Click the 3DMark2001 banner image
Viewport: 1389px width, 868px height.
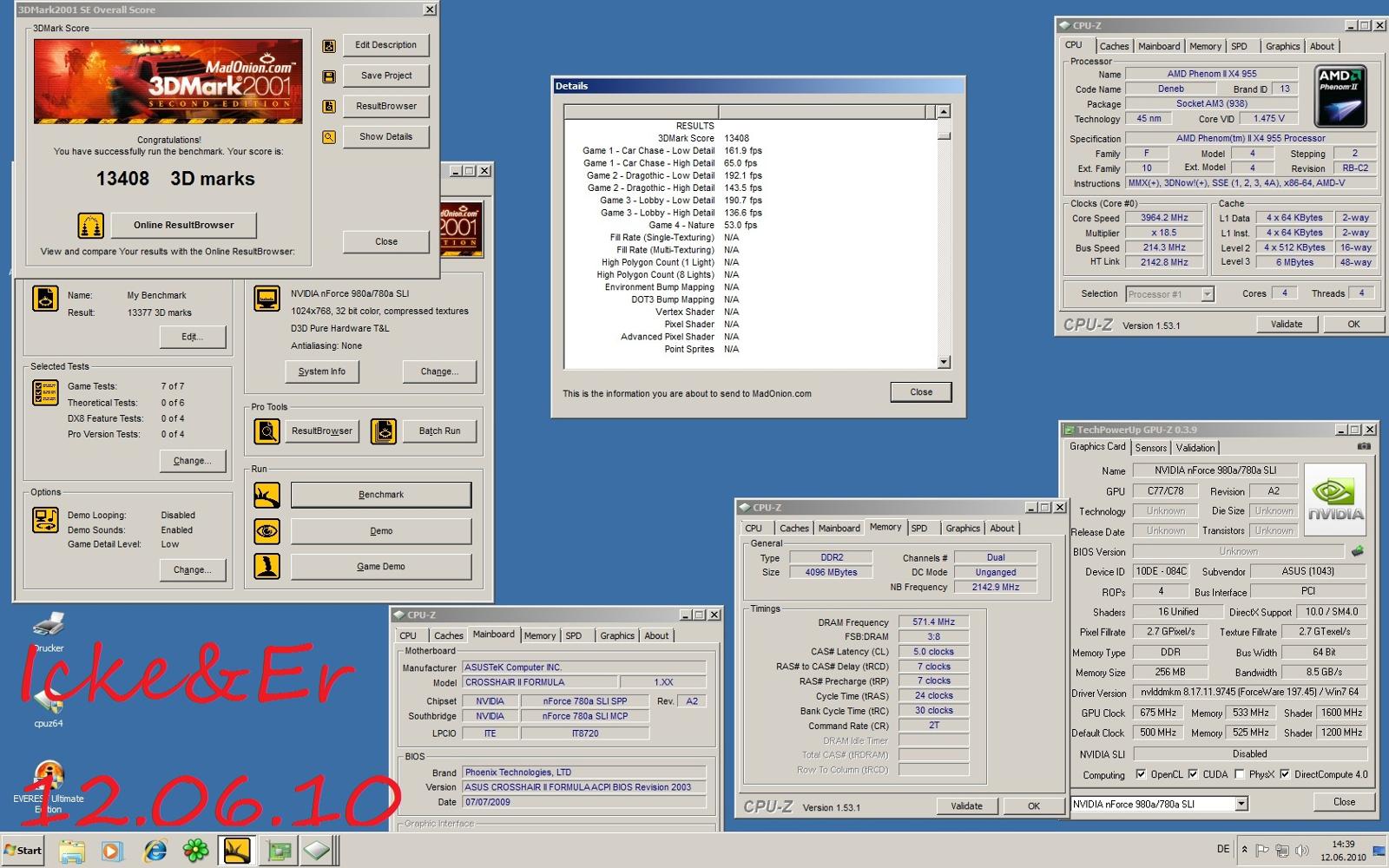click(x=168, y=82)
